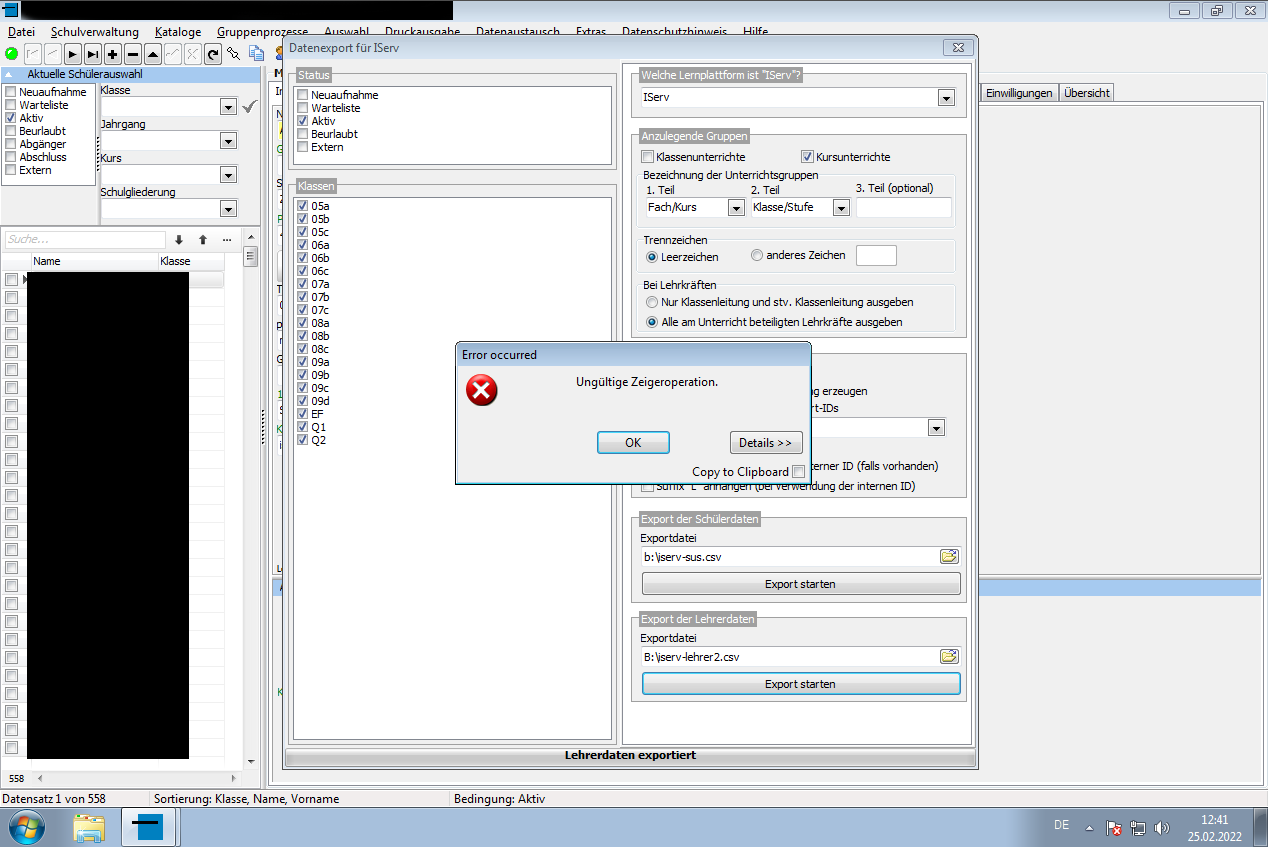1268x847 pixels.
Task: Open the Schulverwaltung menu
Action: (x=95, y=32)
